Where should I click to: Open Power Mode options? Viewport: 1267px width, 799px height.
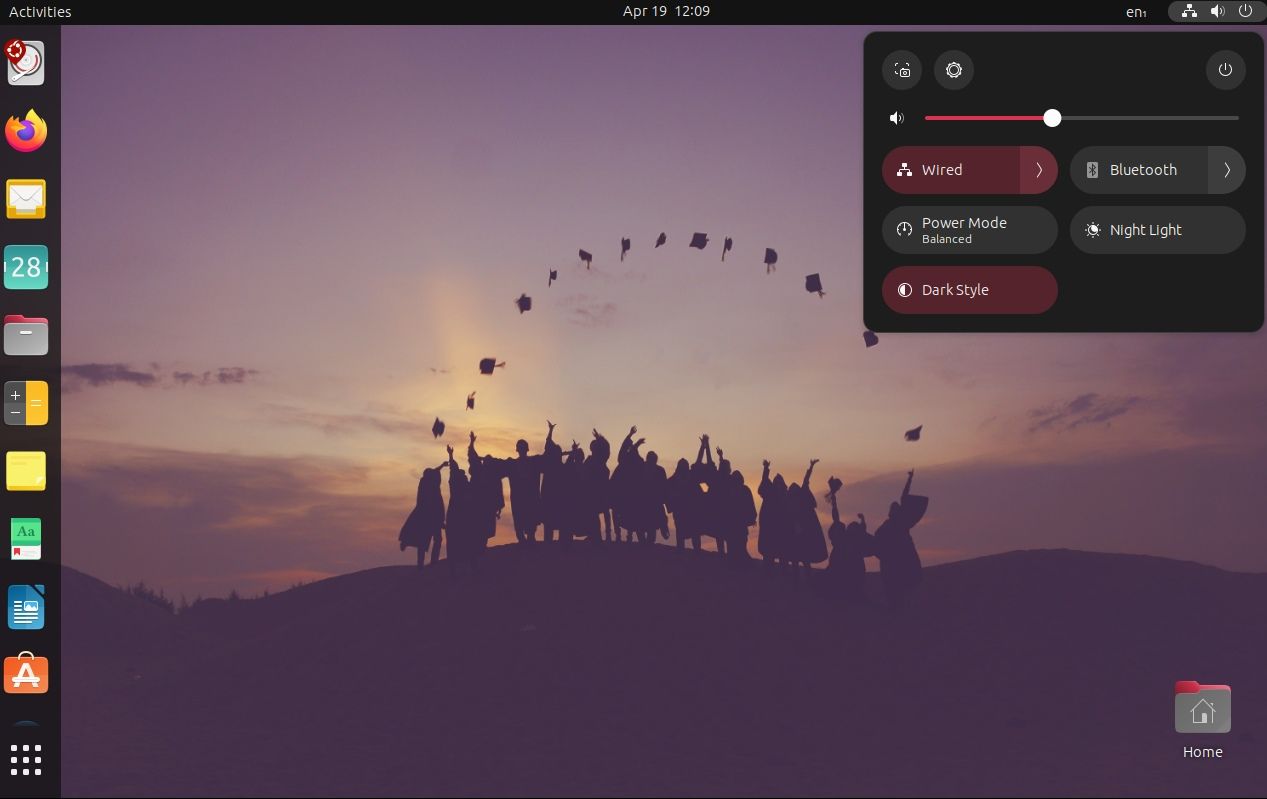click(x=964, y=230)
